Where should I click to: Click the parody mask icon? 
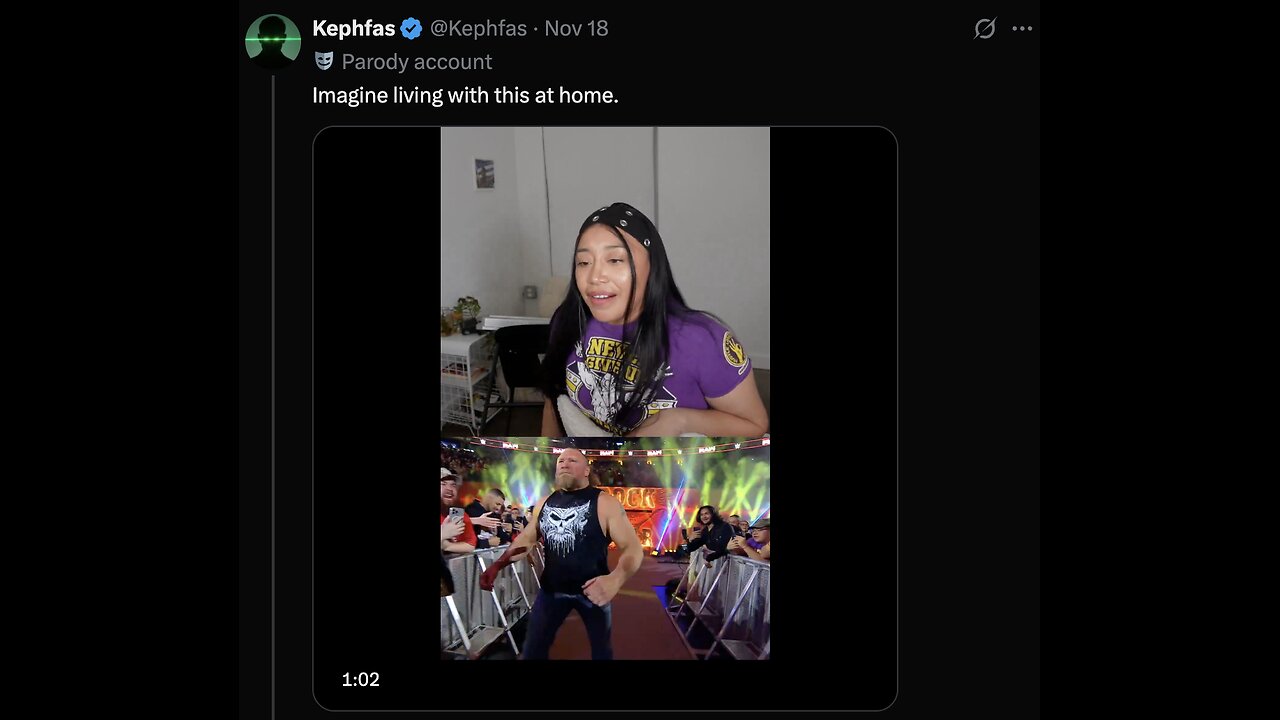323,61
